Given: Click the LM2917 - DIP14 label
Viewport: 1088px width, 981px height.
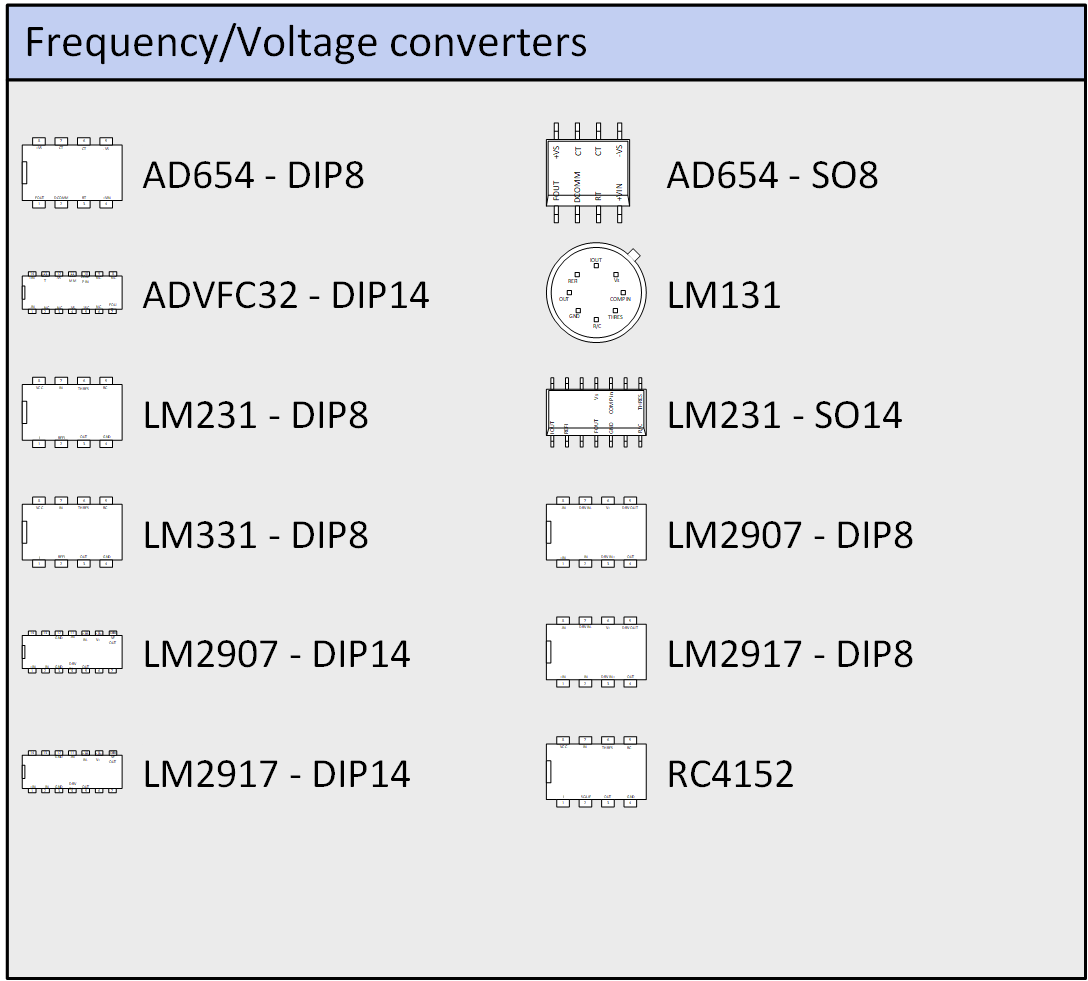Looking at the screenshot, I should 277,774.
